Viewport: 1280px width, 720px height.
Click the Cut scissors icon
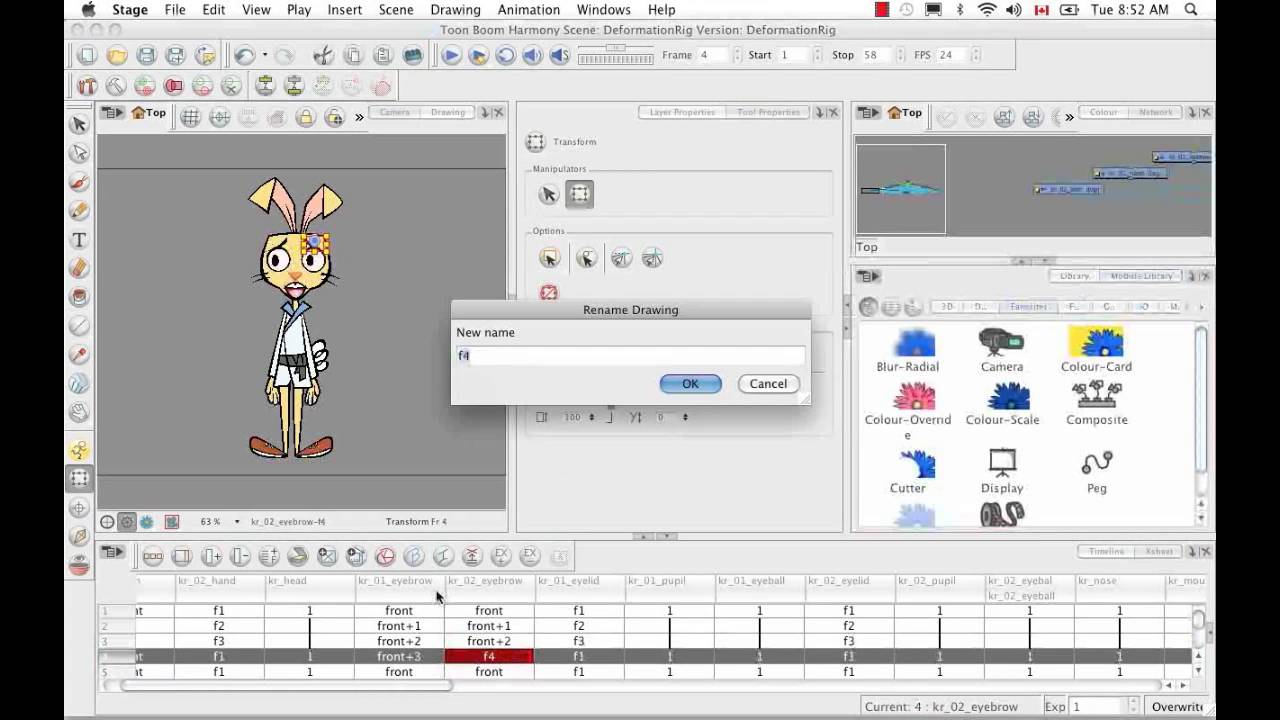tap(323, 55)
